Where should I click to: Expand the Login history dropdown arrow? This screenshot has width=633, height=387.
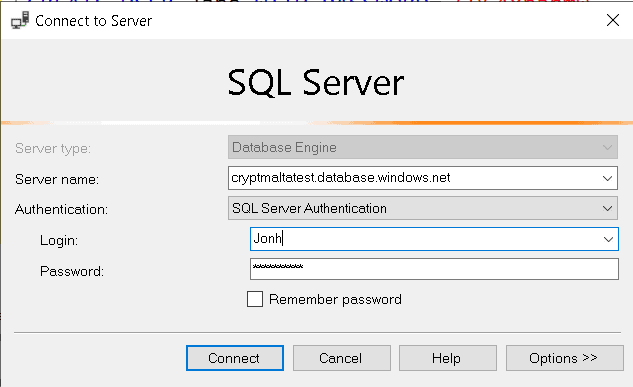[608, 239]
